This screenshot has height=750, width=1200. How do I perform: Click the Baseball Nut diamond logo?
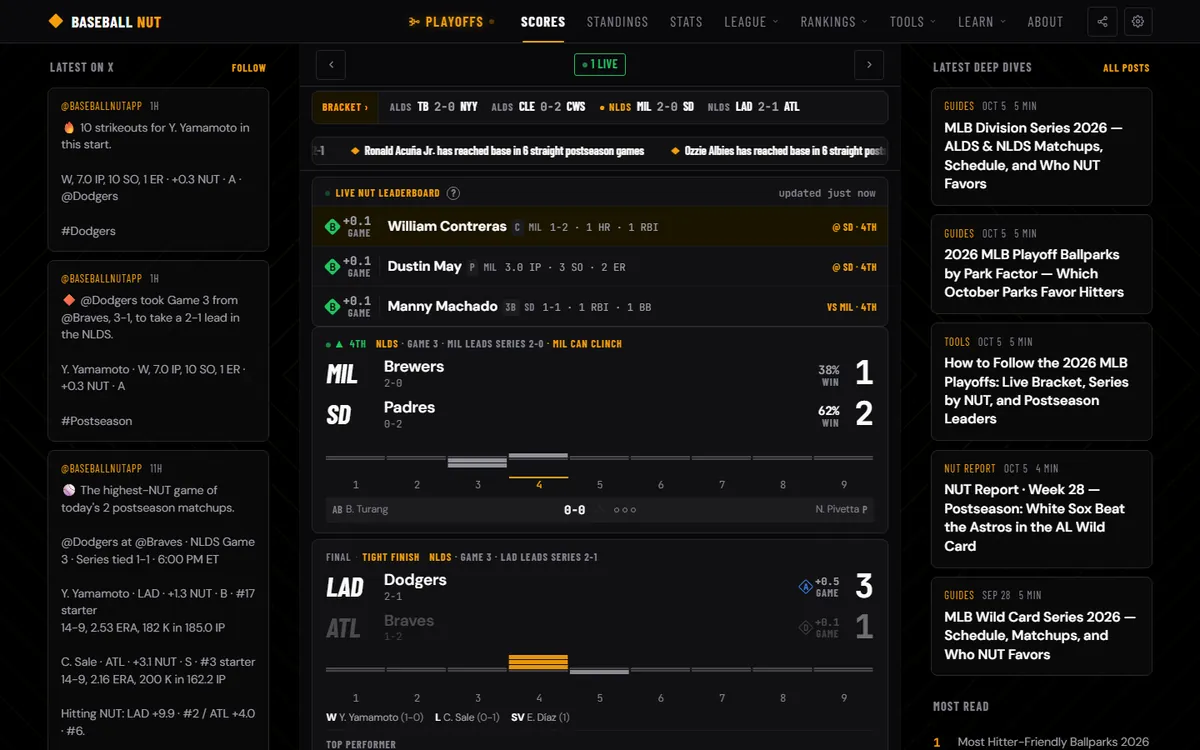[56, 21]
